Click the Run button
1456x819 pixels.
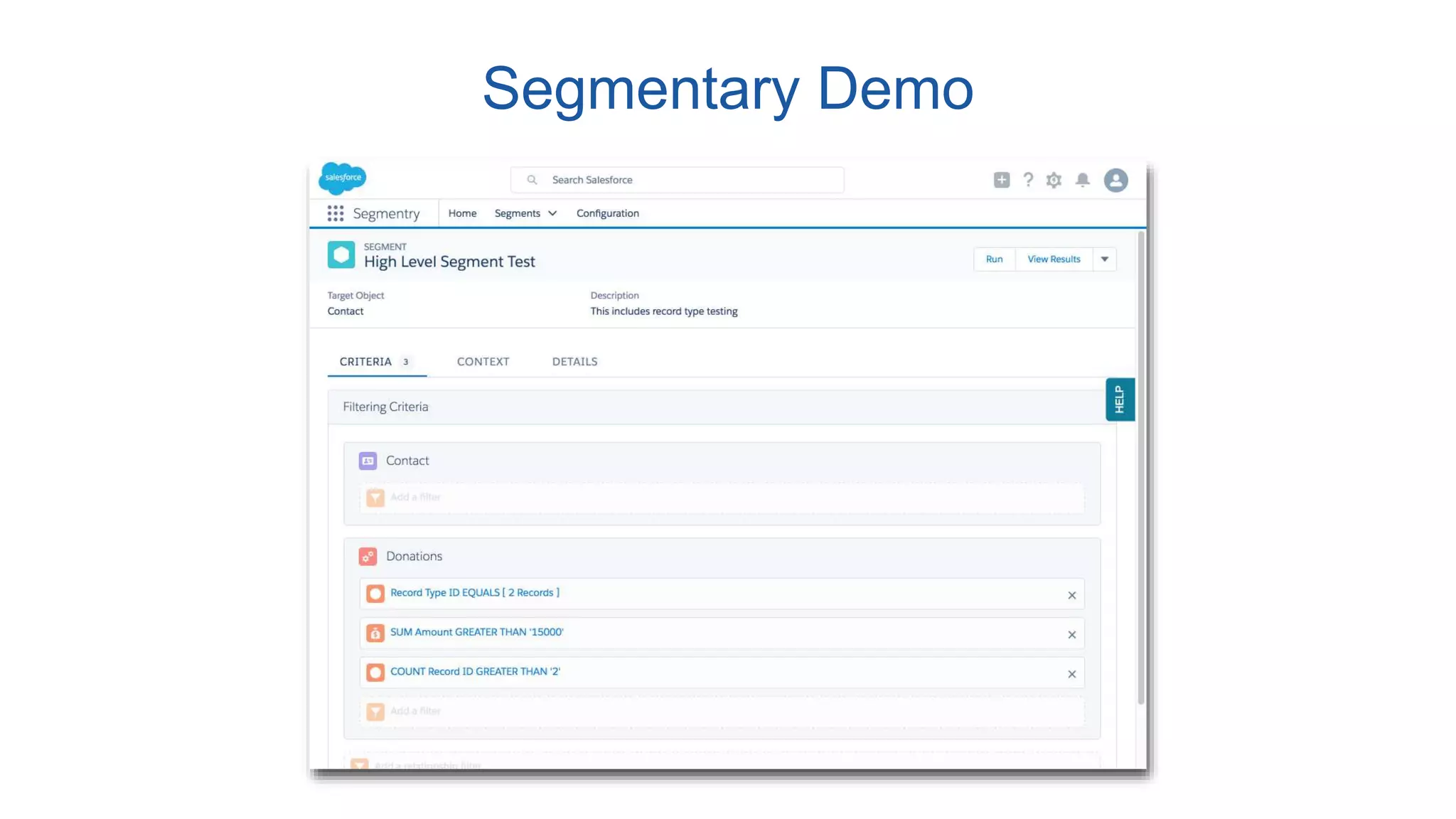pos(995,259)
